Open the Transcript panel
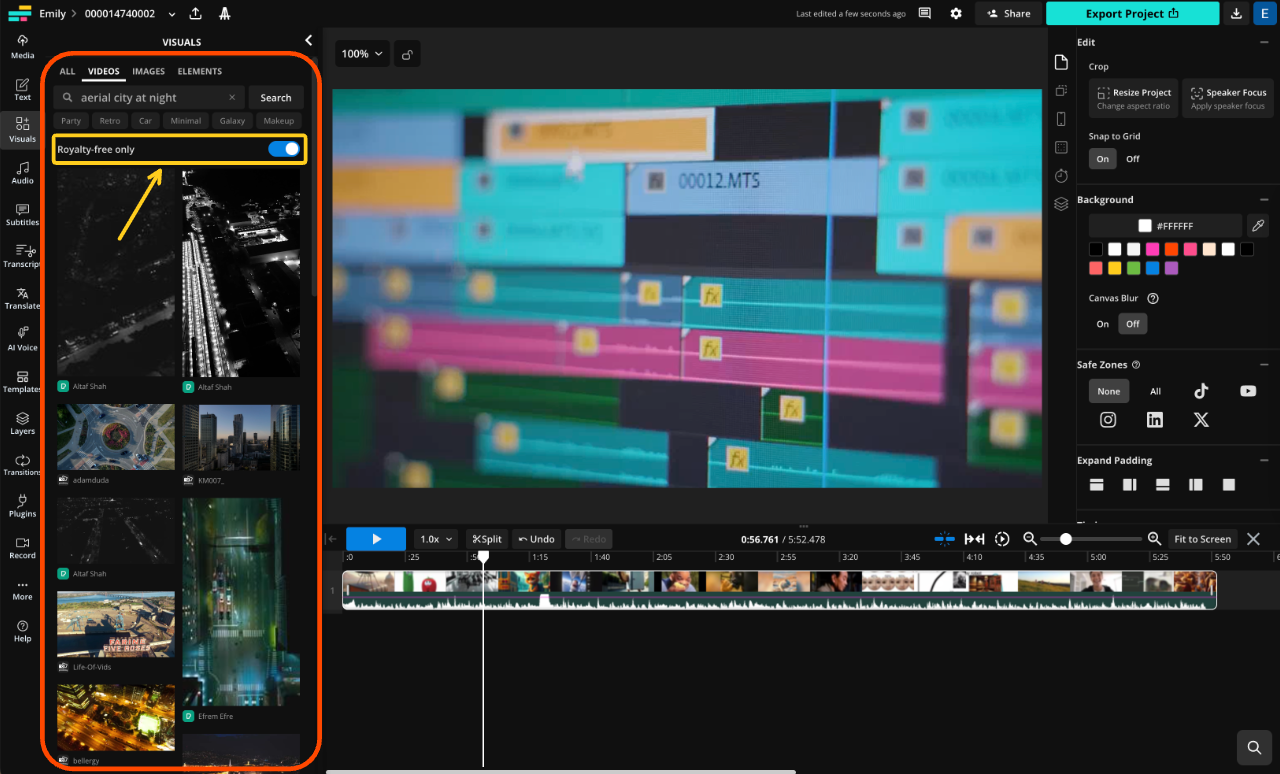Viewport: 1280px width, 774px height. click(x=22, y=256)
